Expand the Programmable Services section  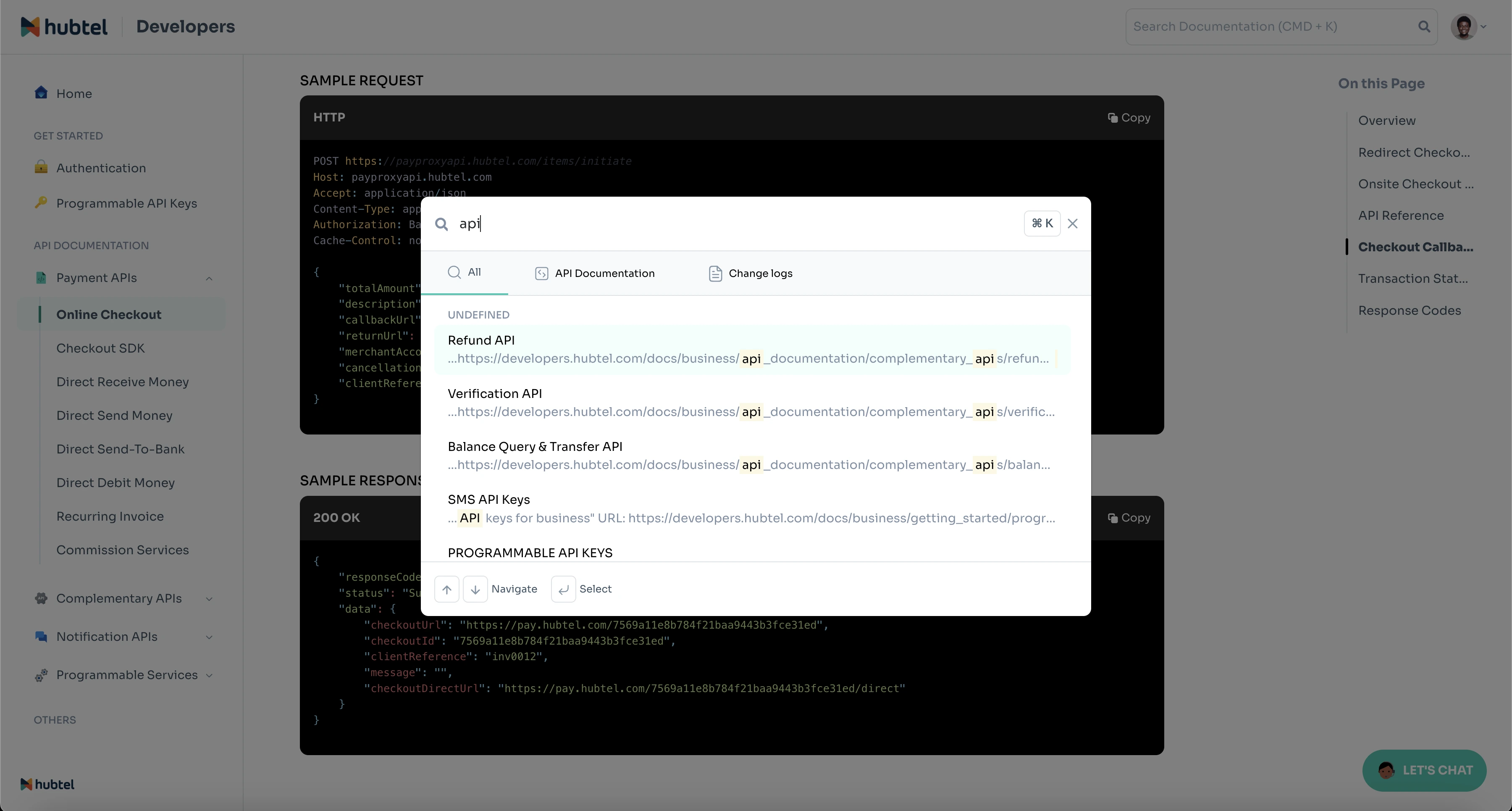coord(209,675)
